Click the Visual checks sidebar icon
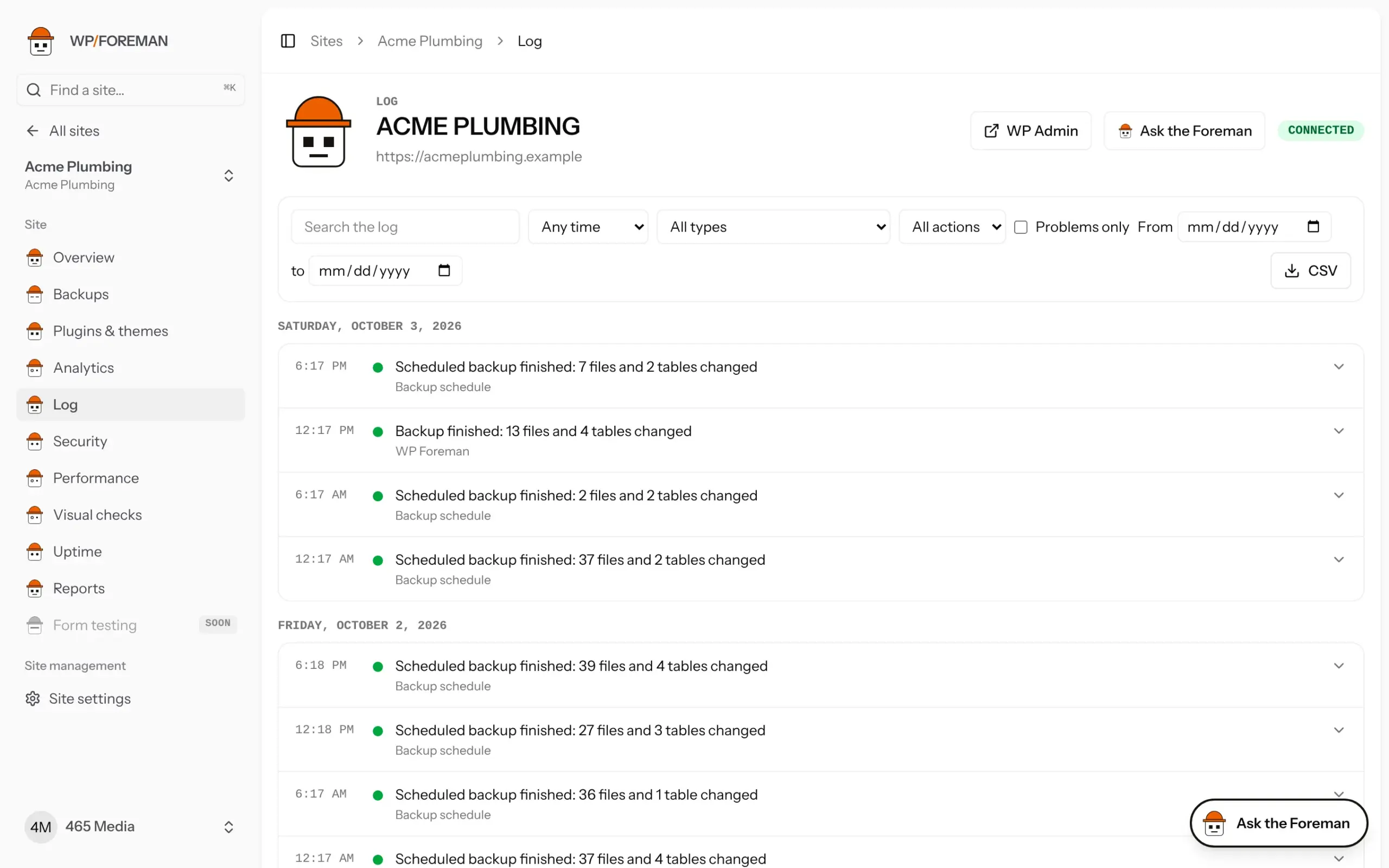This screenshot has width=1389, height=868. [34, 515]
